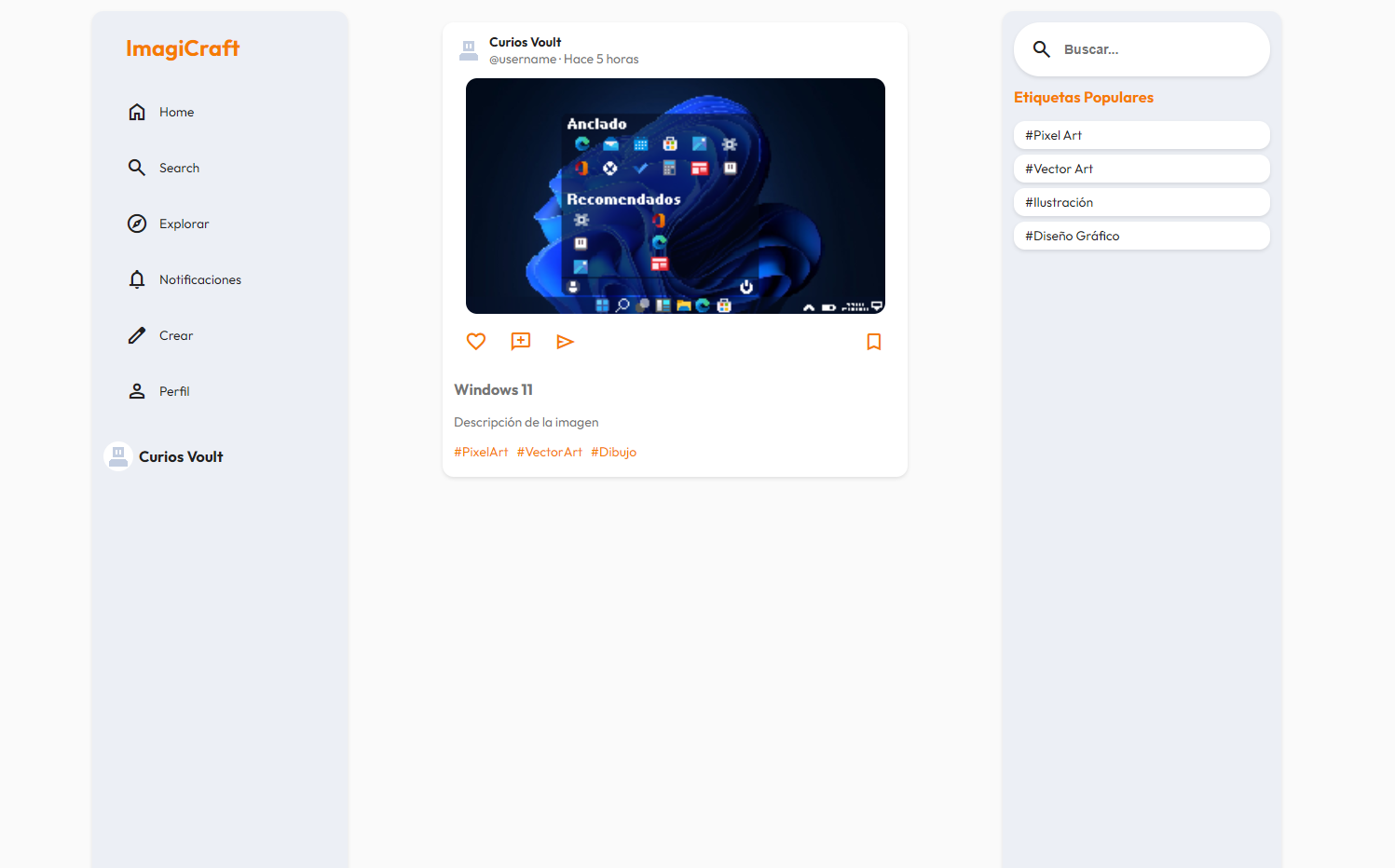The height and width of the screenshot is (868, 1395).
Task: Click the @username · Hace 5 horas text
Action: (x=564, y=59)
